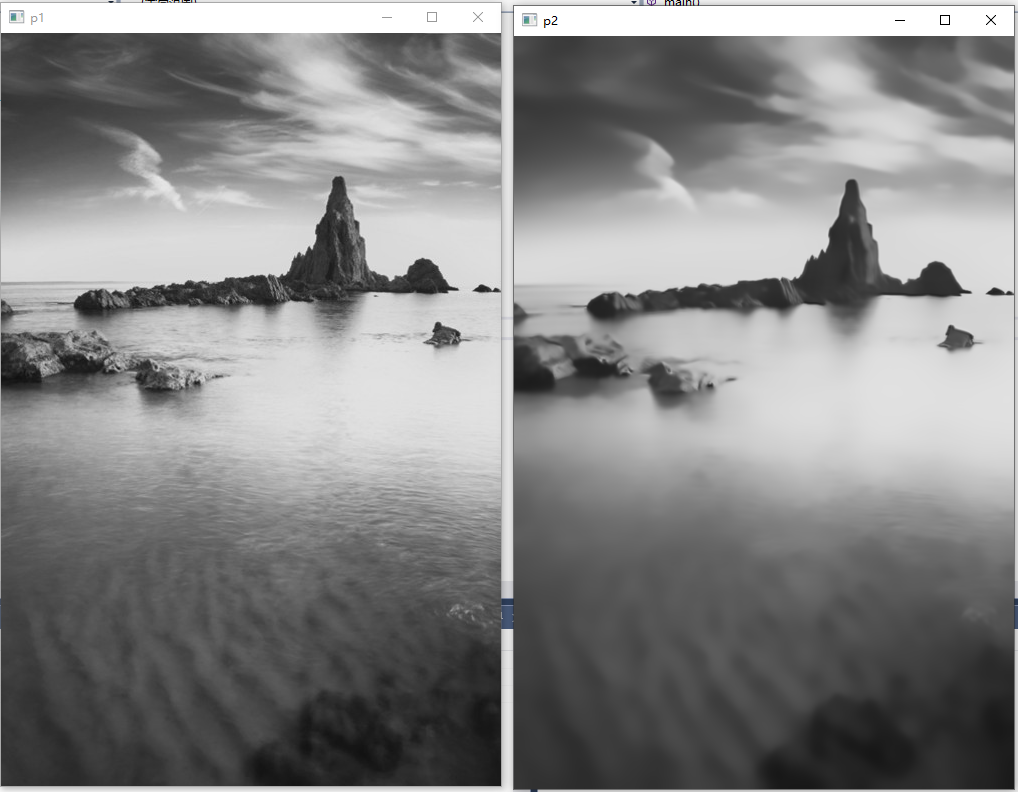Minimize the p2 window
Image resolution: width=1018 pixels, height=792 pixels.
900,20
